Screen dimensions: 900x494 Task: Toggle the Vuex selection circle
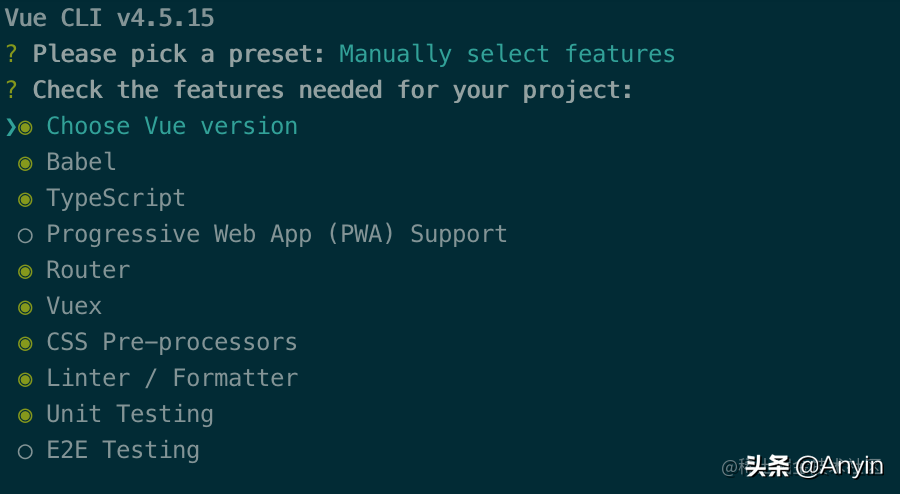pos(25,308)
